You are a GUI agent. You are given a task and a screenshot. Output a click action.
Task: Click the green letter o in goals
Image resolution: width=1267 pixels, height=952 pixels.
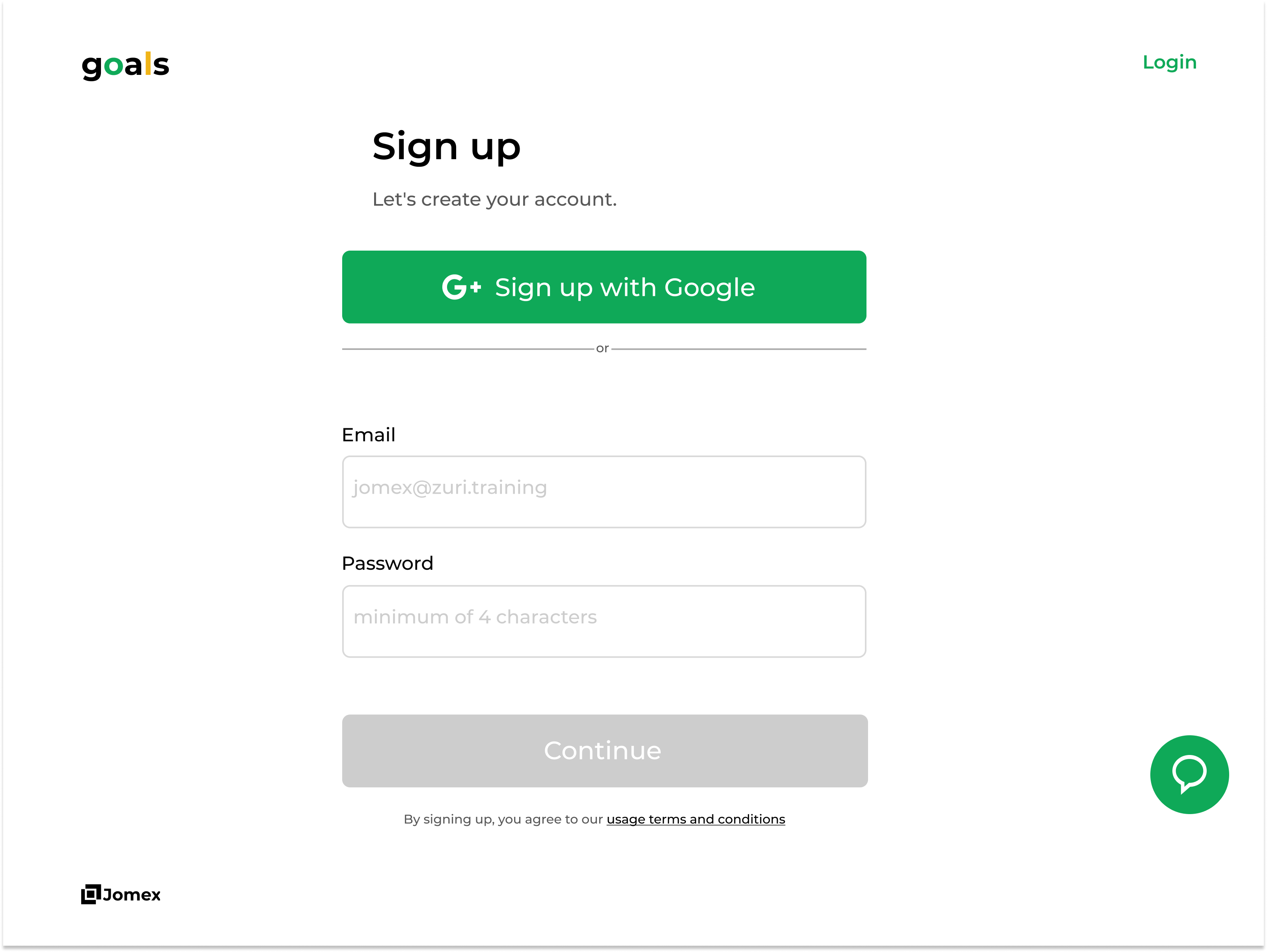point(114,66)
